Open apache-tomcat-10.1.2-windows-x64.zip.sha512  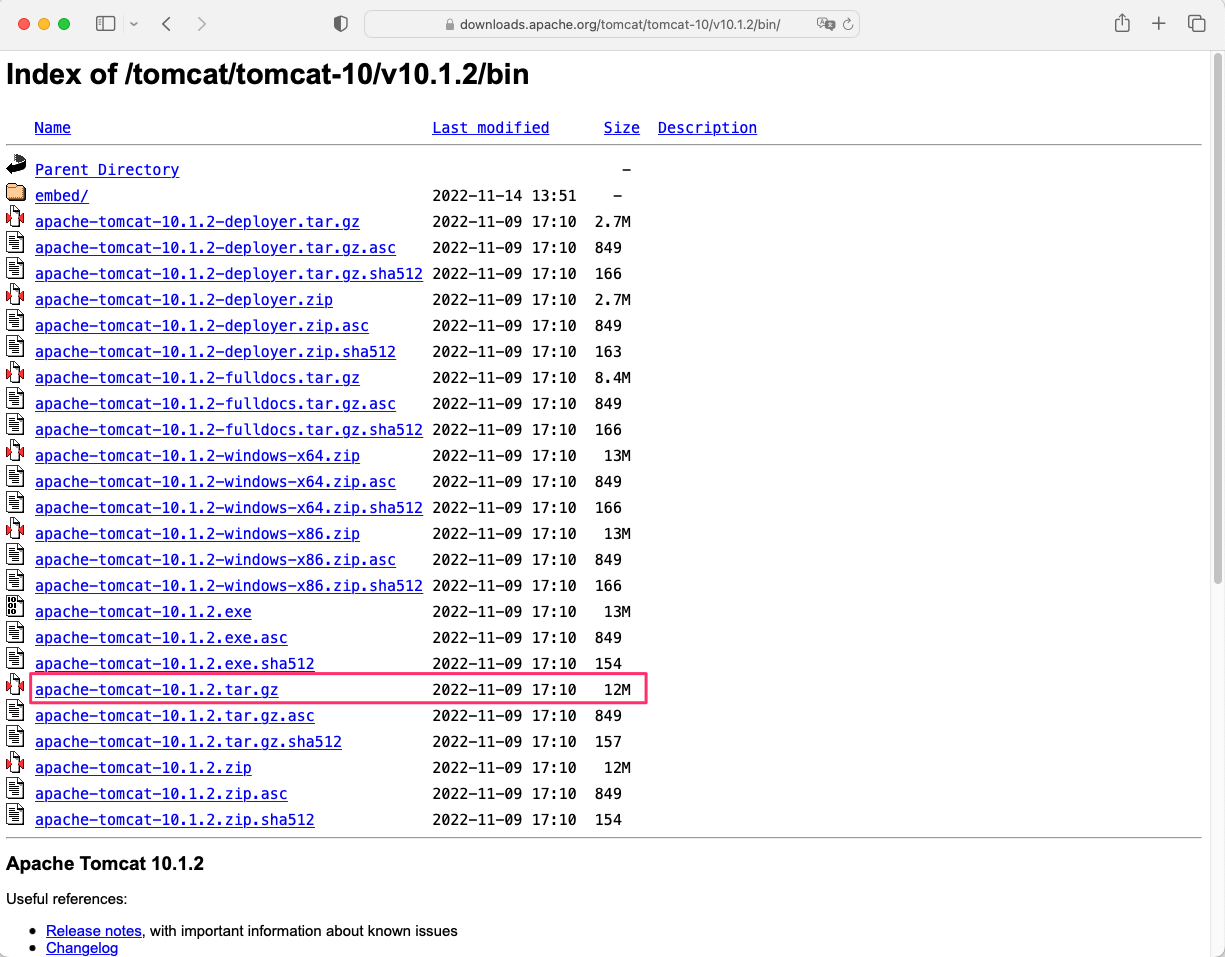[x=229, y=508]
